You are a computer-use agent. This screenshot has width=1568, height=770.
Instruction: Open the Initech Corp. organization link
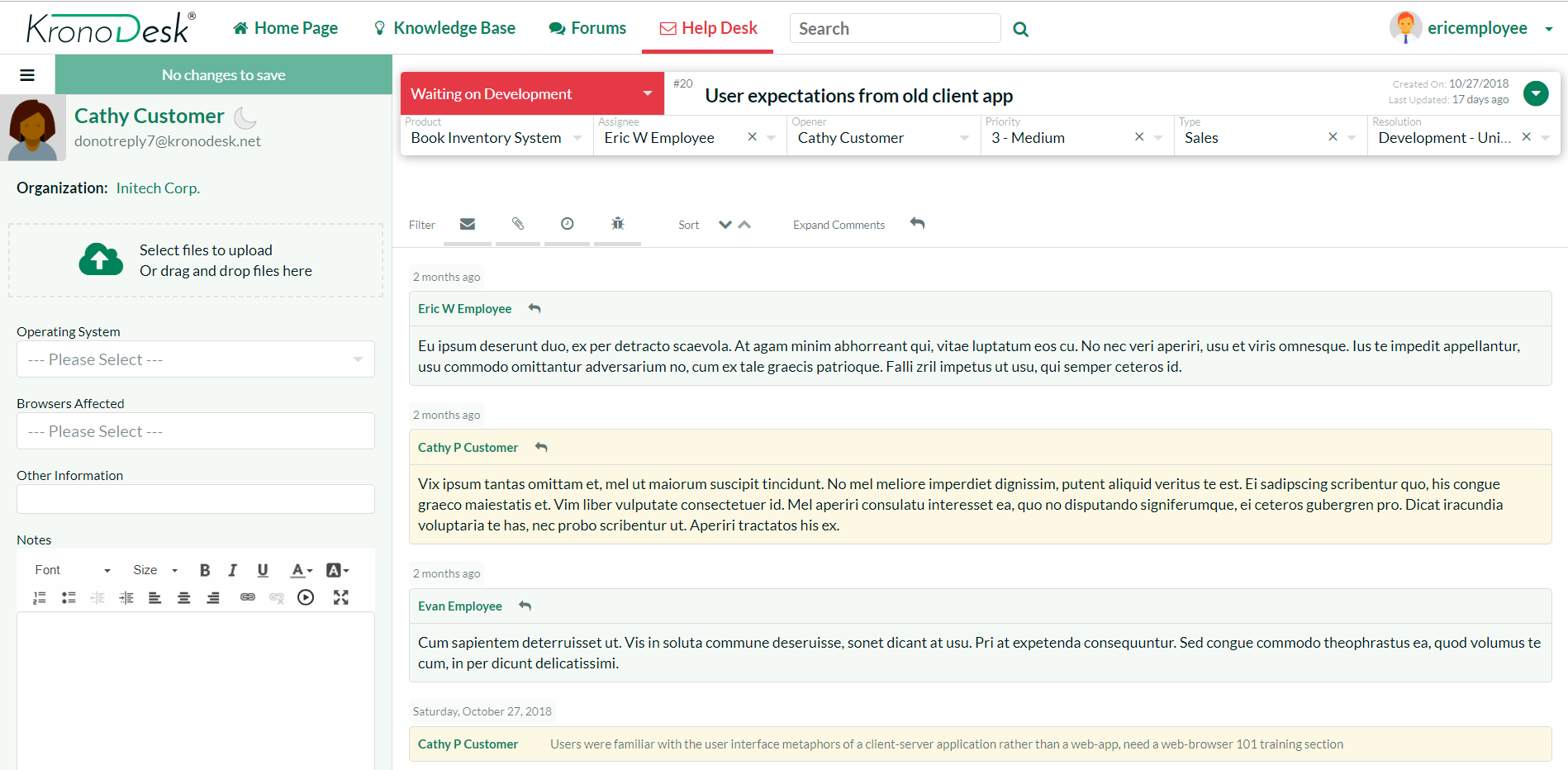point(158,188)
